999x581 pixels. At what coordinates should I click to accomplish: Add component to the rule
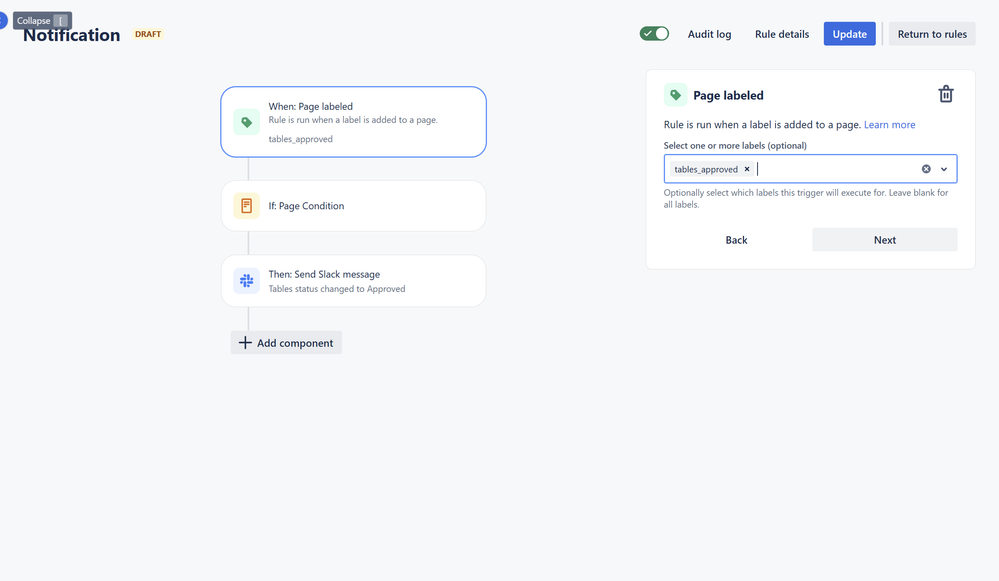coord(286,343)
